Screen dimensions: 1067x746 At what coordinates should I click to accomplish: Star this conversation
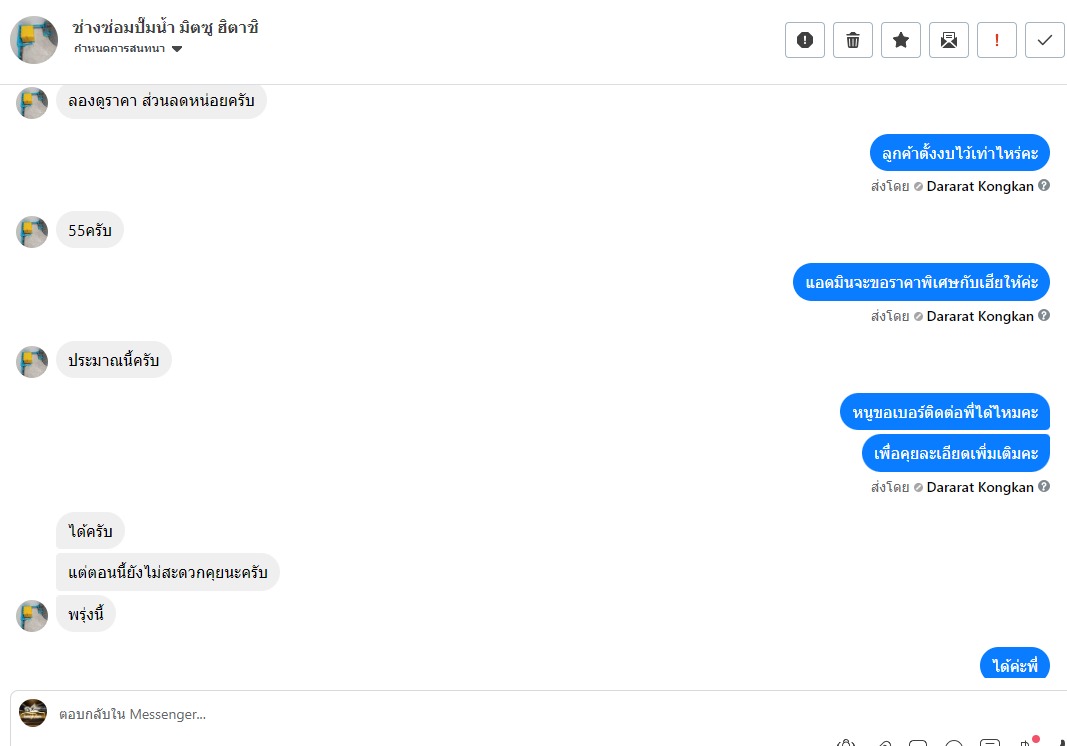coord(901,40)
